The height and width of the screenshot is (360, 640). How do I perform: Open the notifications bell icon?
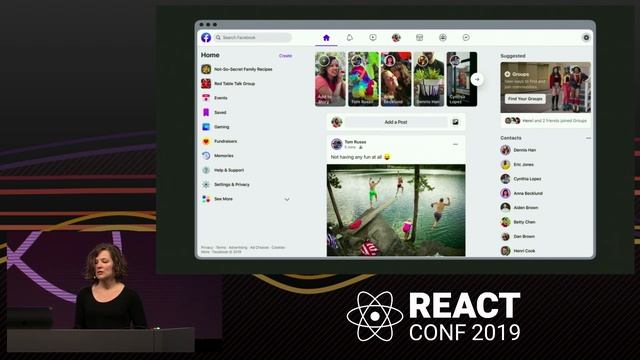(x=349, y=38)
